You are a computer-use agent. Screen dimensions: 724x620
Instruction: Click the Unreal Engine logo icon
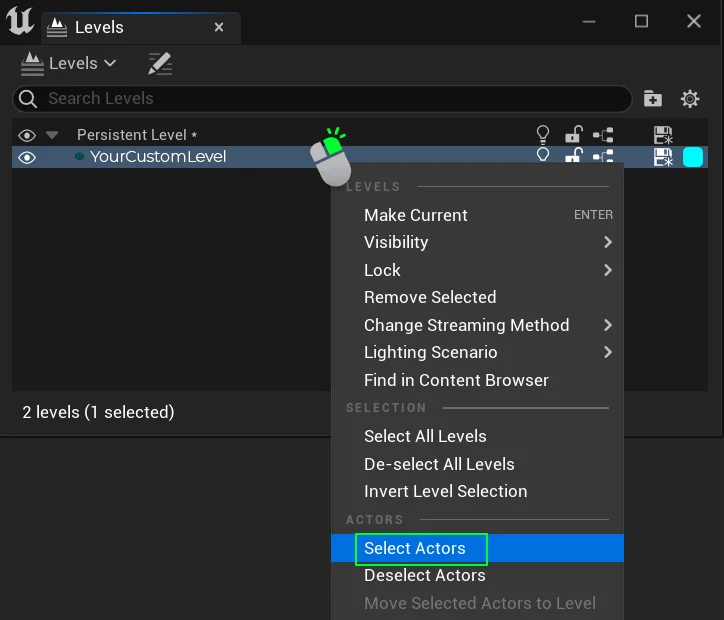[x=20, y=22]
